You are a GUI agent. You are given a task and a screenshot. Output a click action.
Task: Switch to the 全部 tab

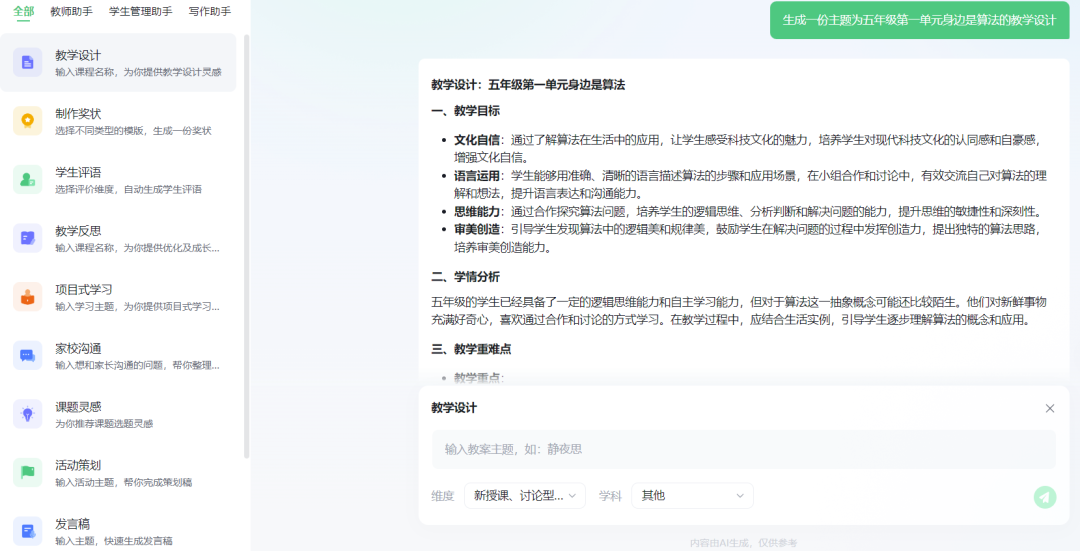click(23, 11)
